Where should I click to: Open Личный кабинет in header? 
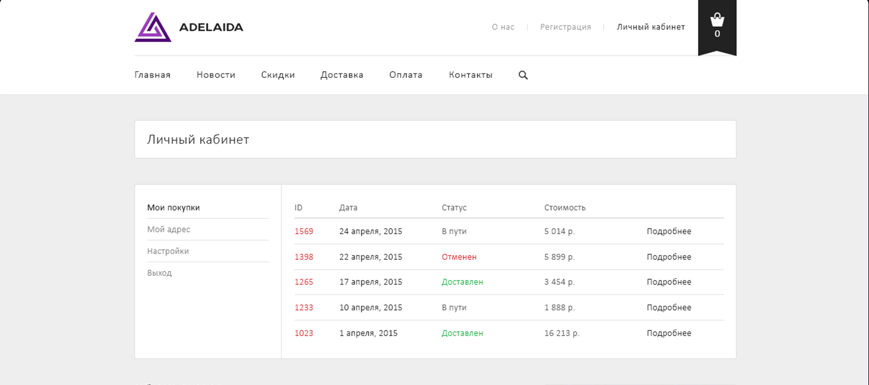pyautogui.click(x=651, y=27)
